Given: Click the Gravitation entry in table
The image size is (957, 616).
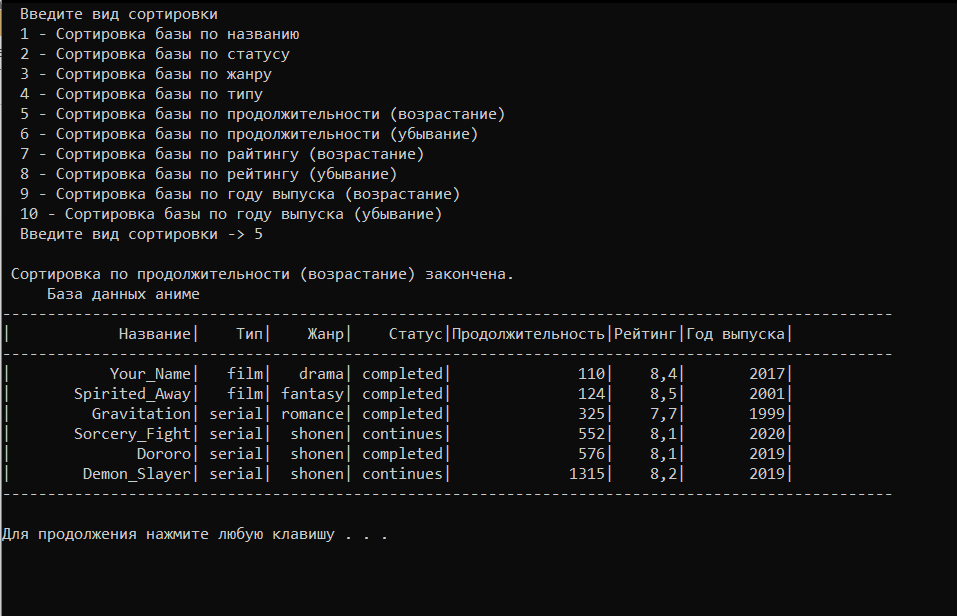Looking at the screenshot, I should point(141,414).
